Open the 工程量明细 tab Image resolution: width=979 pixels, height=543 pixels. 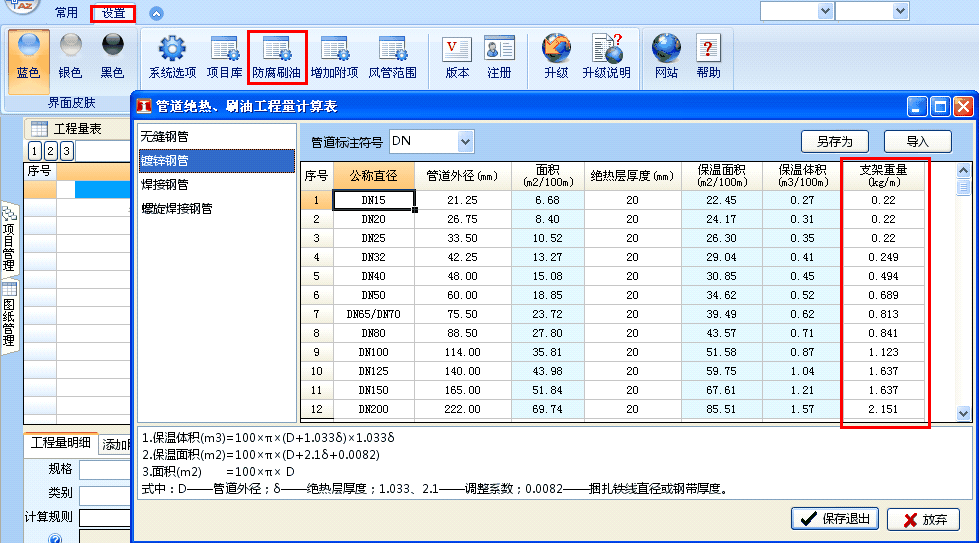point(60,444)
